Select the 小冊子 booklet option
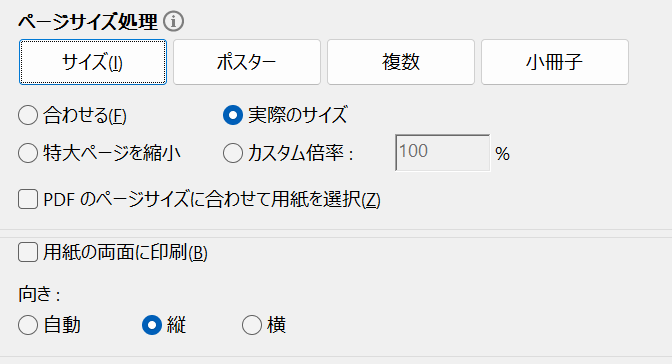Viewport: 672px width, 364px height. click(555, 62)
